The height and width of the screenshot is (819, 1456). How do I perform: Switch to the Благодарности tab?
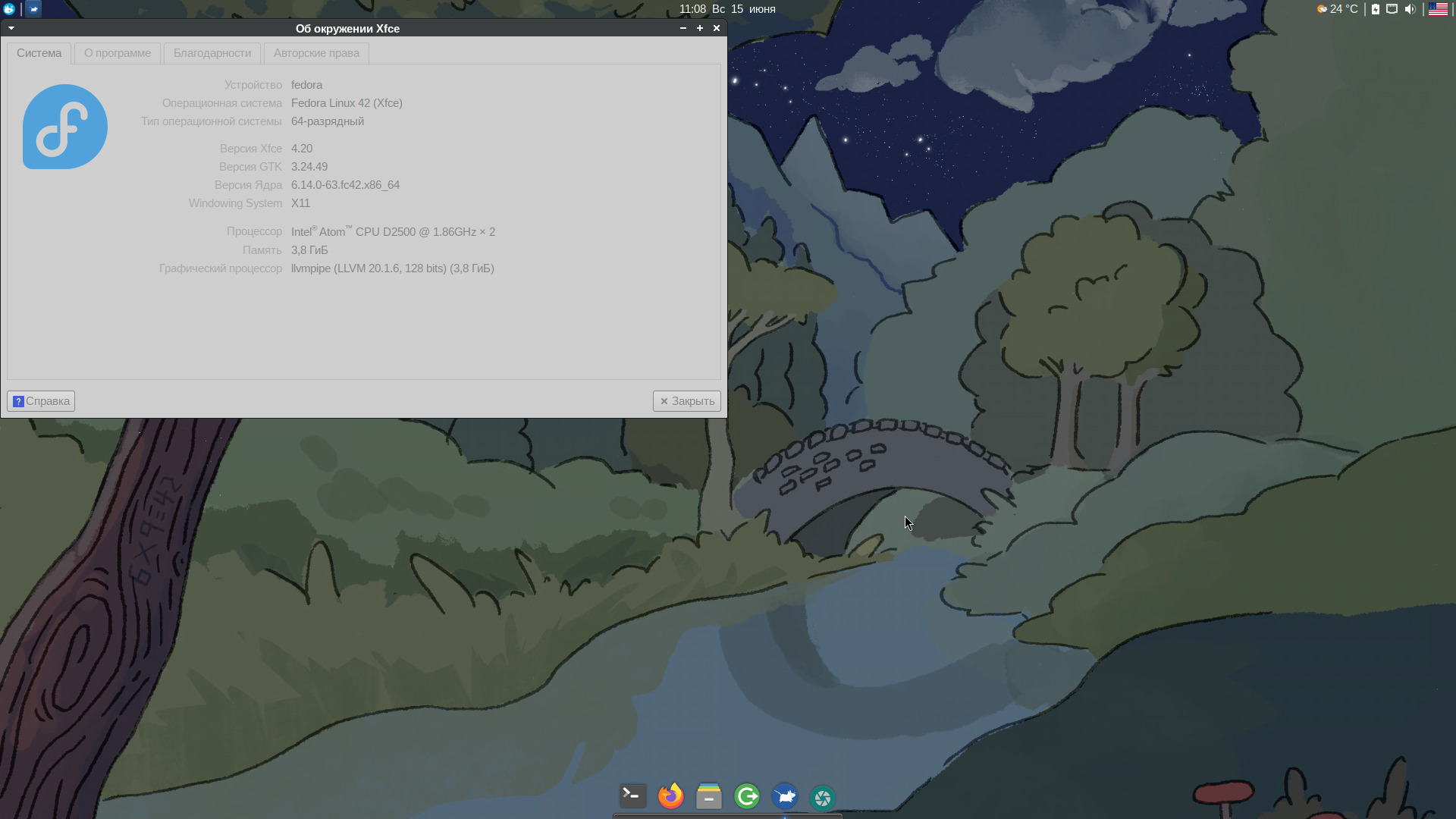[212, 53]
